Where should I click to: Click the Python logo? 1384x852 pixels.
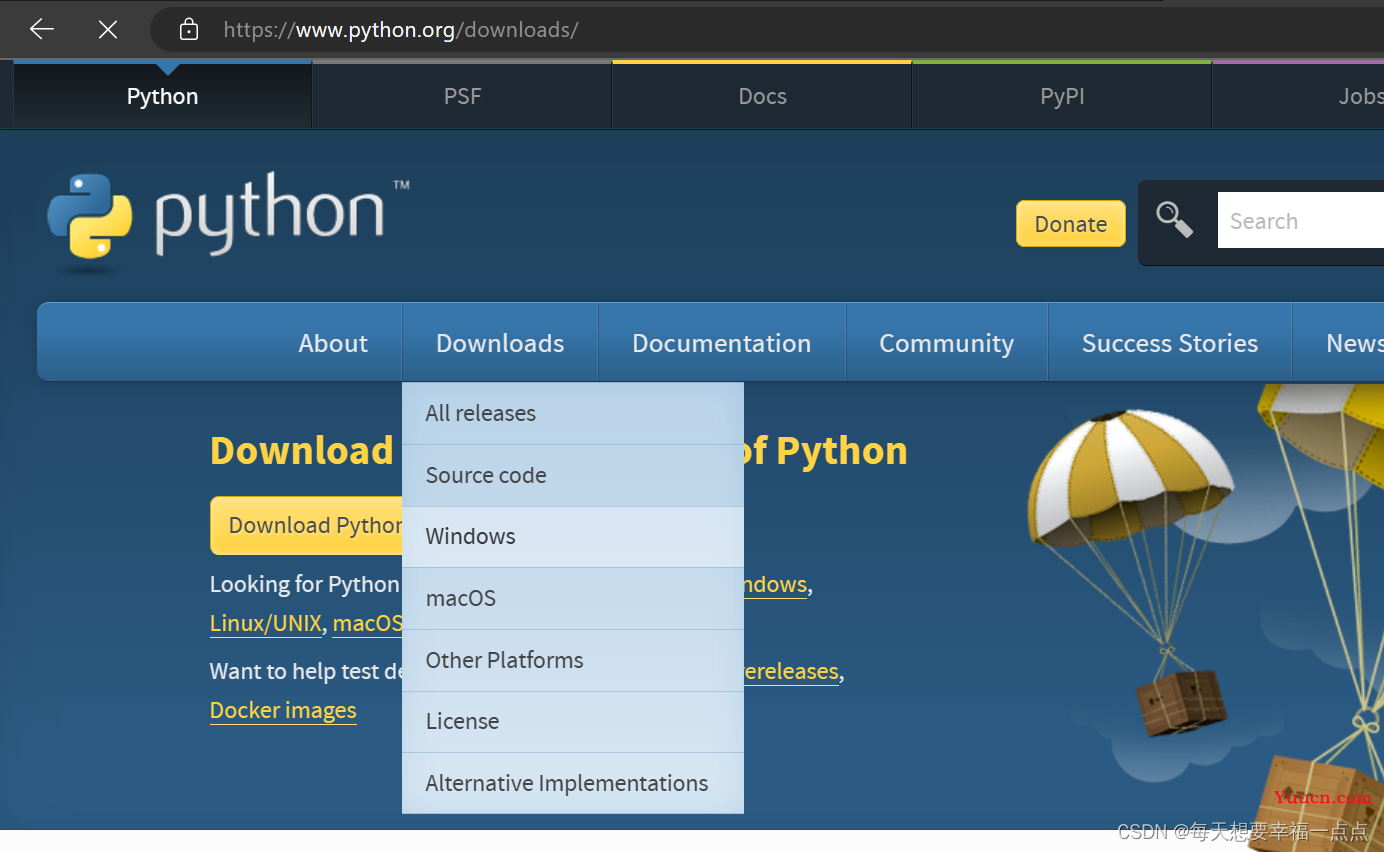[x=228, y=222]
